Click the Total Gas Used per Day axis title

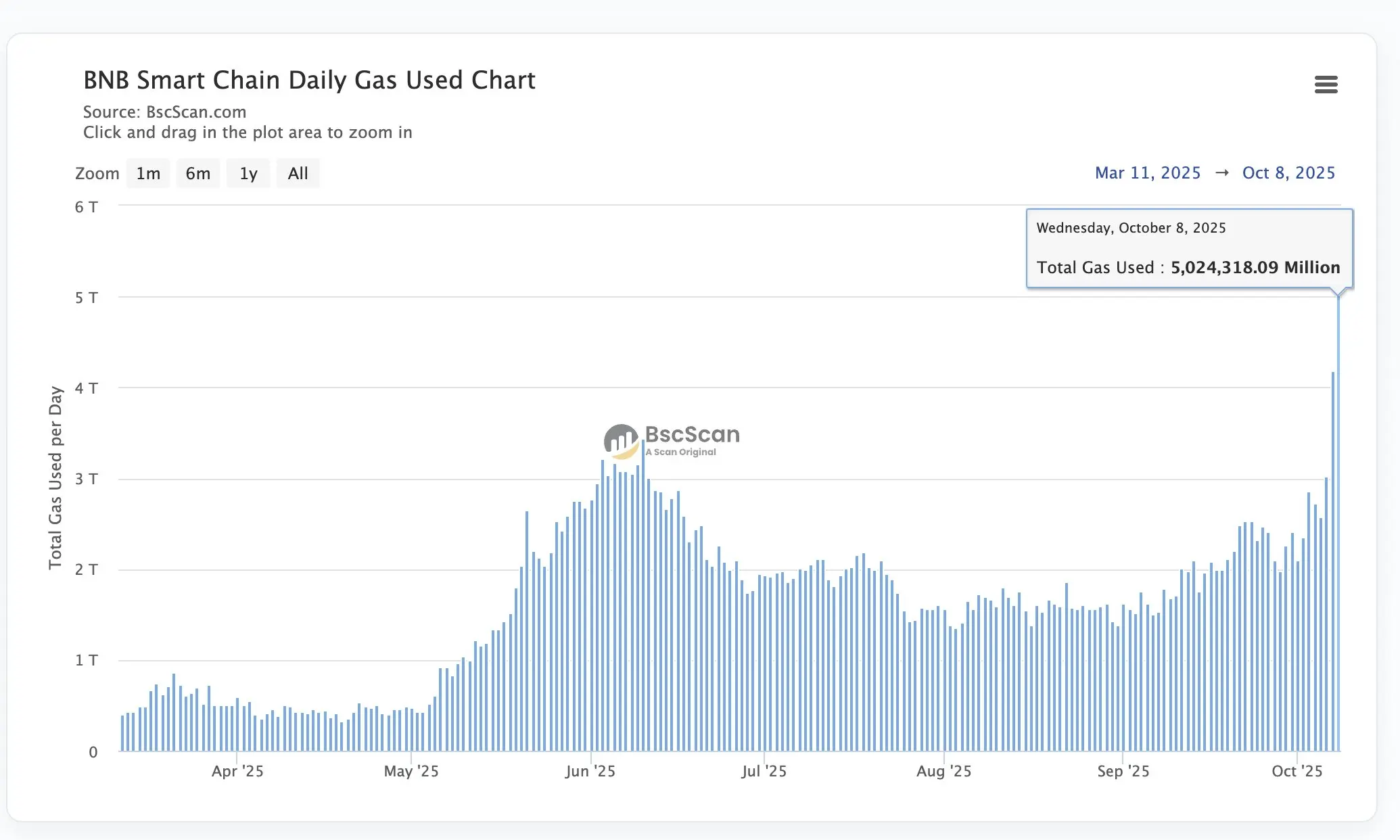(x=55, y=477)
